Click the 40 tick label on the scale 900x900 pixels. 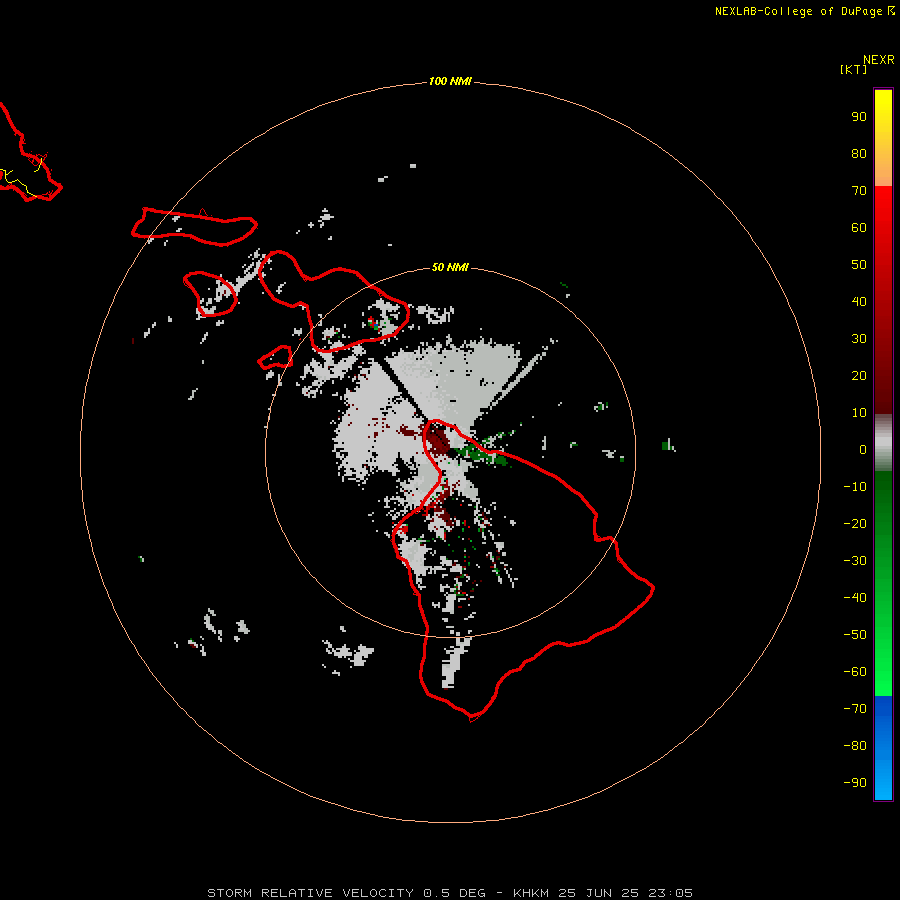point(859,301)
